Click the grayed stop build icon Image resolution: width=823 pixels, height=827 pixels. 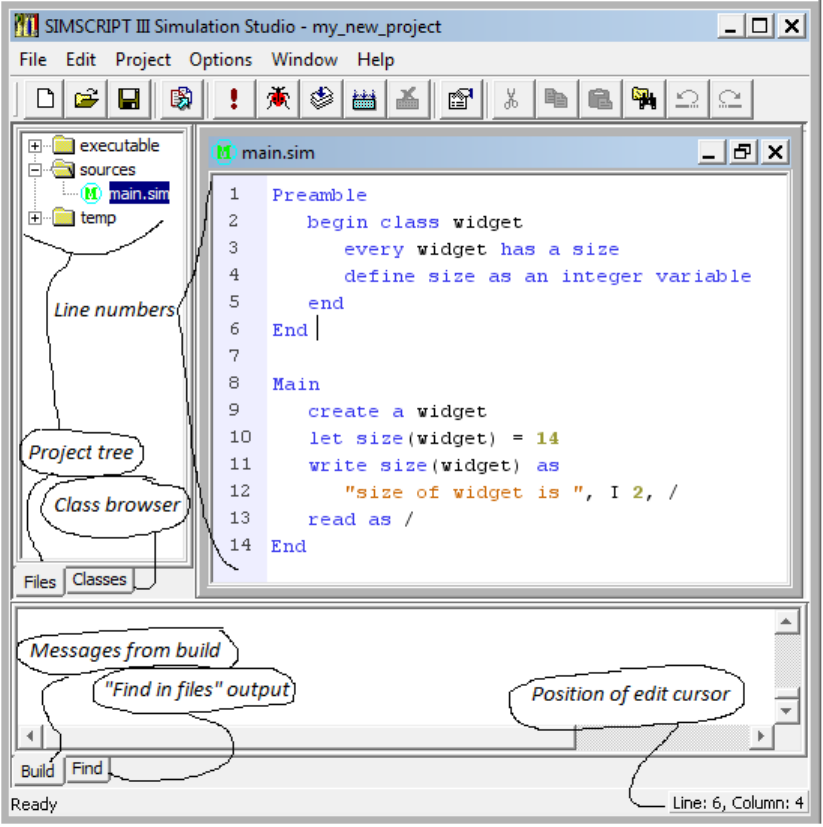[x=408, y=99]
